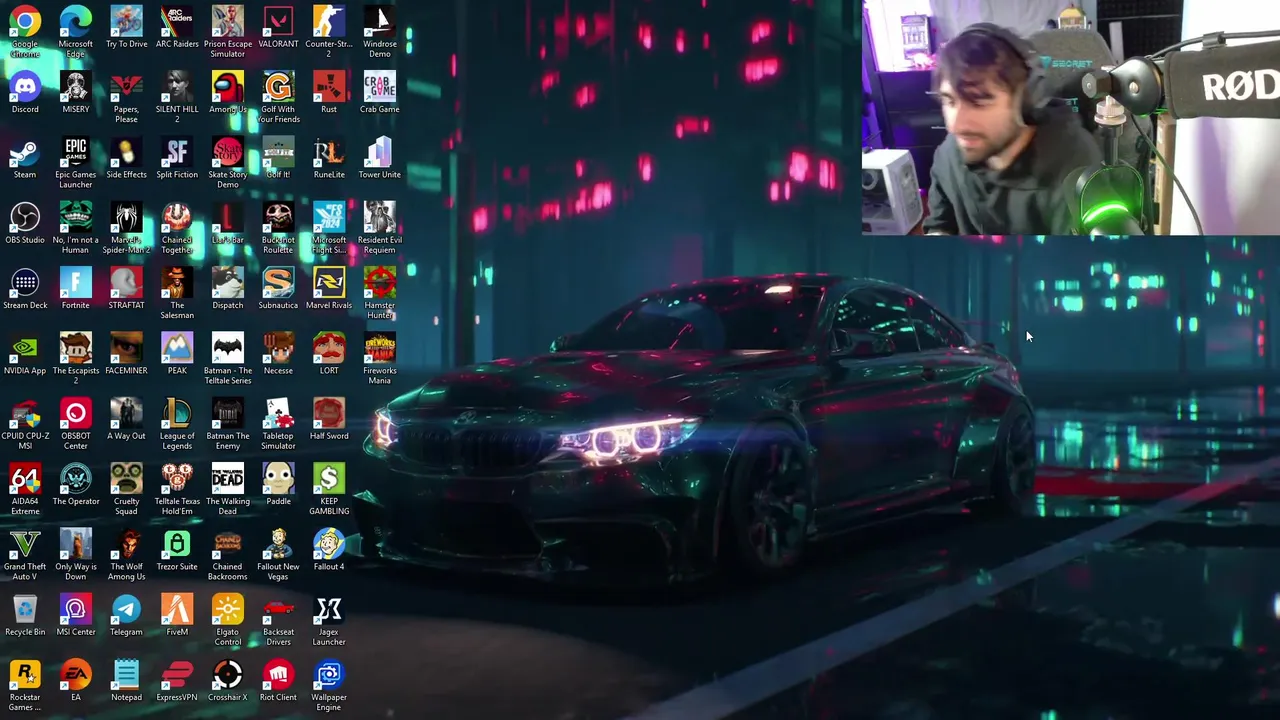Select the MISERY game icon

(x=76, y=86)
